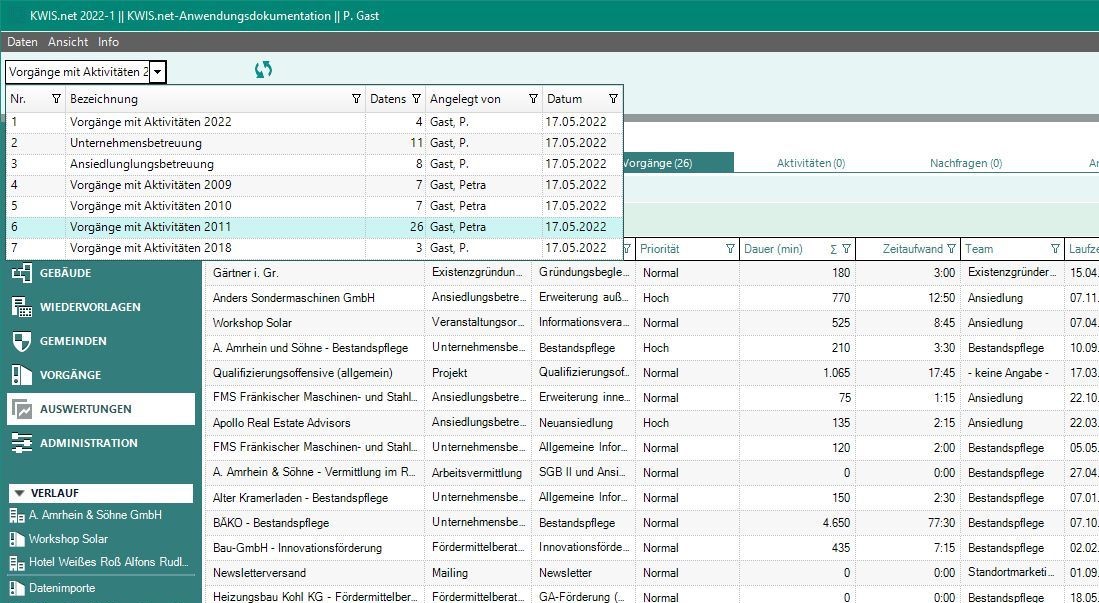Open Hotel Weißes Roß Alfons Rudl history link

click(x=109, y=563)
